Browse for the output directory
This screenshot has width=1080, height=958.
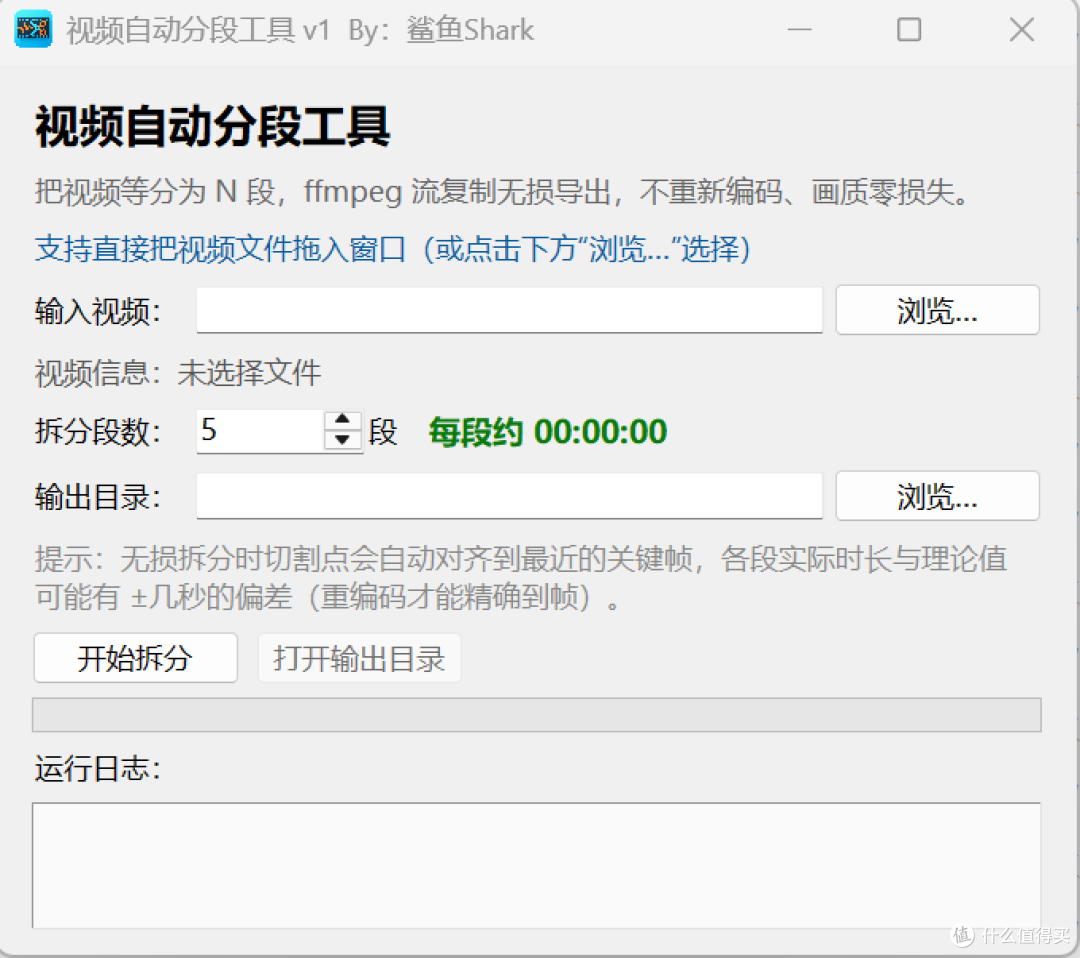[937, 496]
